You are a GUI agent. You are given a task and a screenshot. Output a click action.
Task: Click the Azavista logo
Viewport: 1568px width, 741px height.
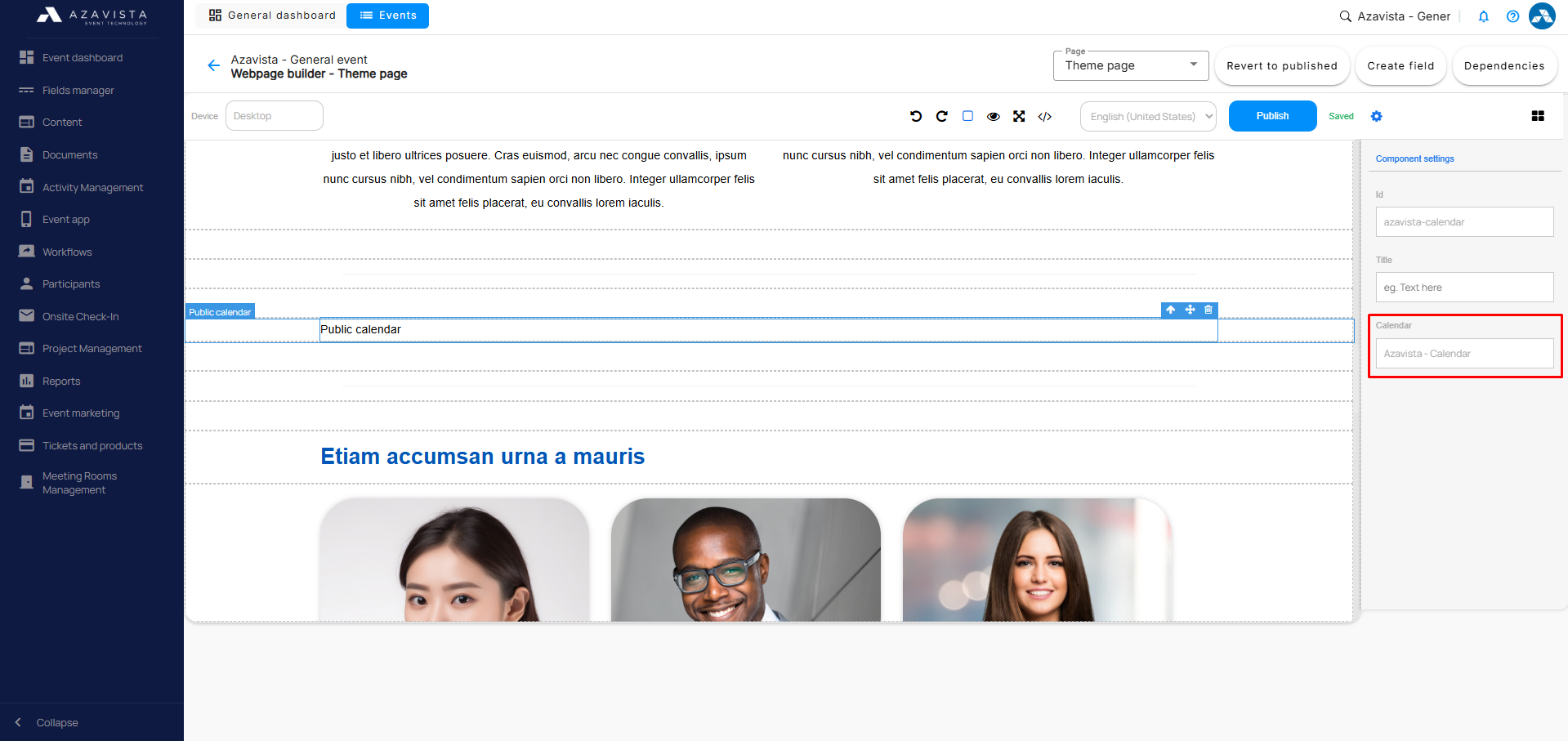point(92,16)
